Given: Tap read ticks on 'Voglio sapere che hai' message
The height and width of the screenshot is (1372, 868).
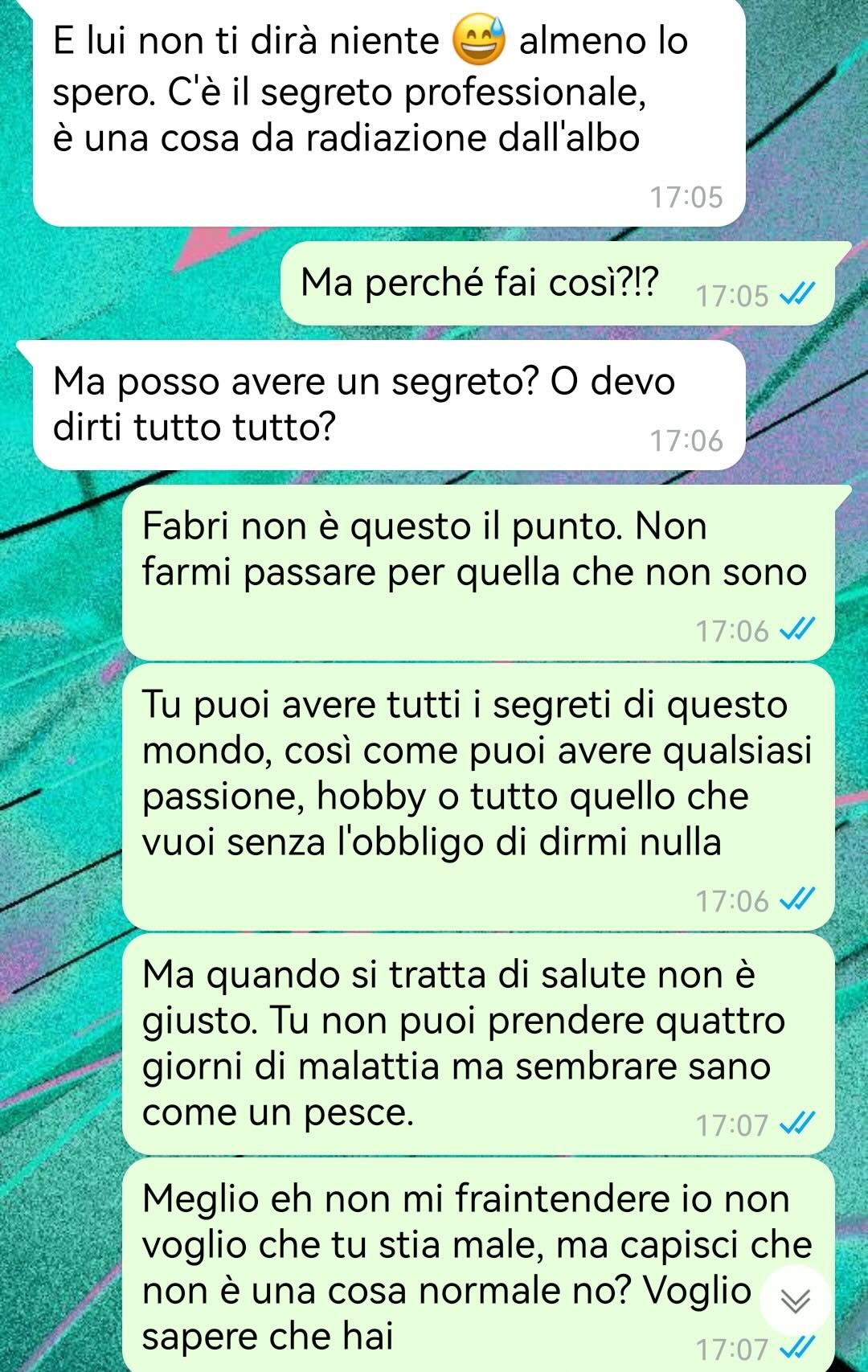Looking at the screenshot, I should click(798, 1348).
